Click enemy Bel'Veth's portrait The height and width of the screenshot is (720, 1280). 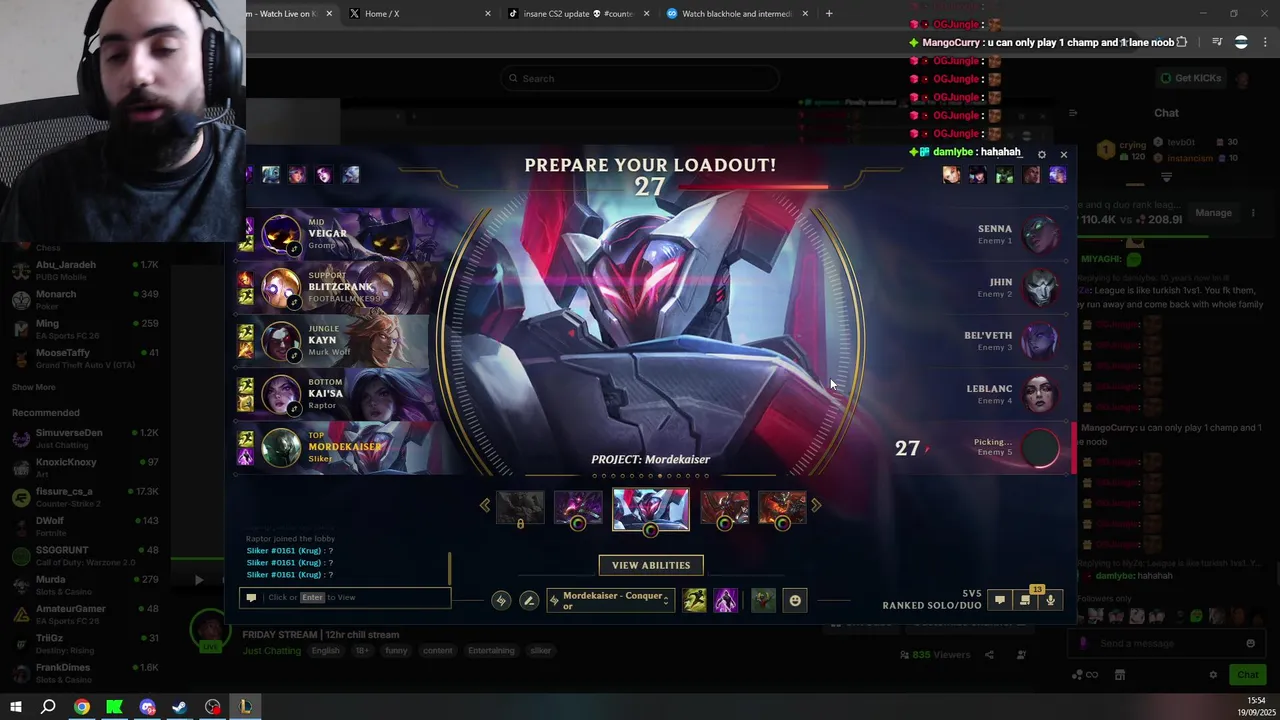click(1040, 341)
